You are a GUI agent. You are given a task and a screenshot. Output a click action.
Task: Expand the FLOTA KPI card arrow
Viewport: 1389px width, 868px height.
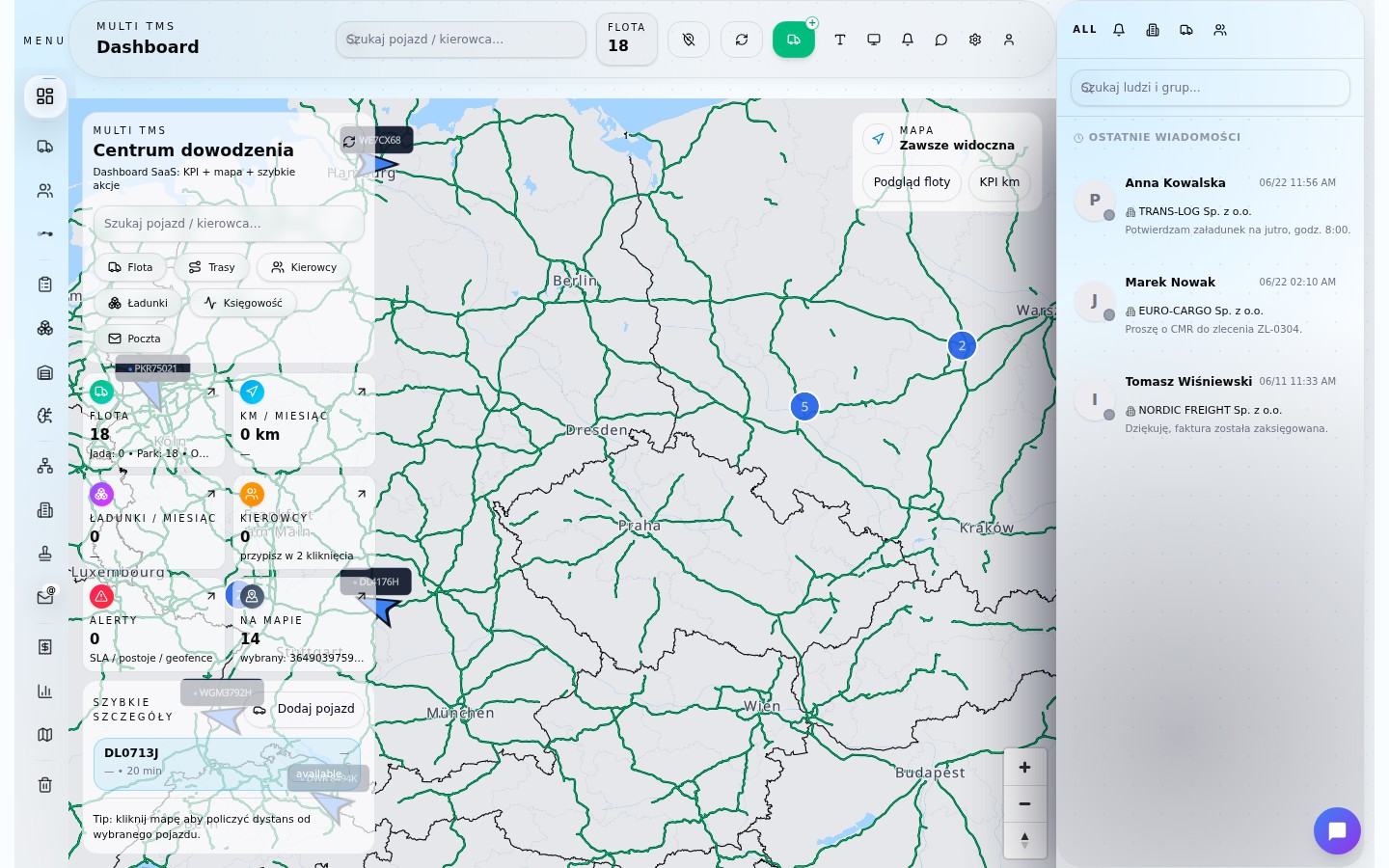coord(211,392)
